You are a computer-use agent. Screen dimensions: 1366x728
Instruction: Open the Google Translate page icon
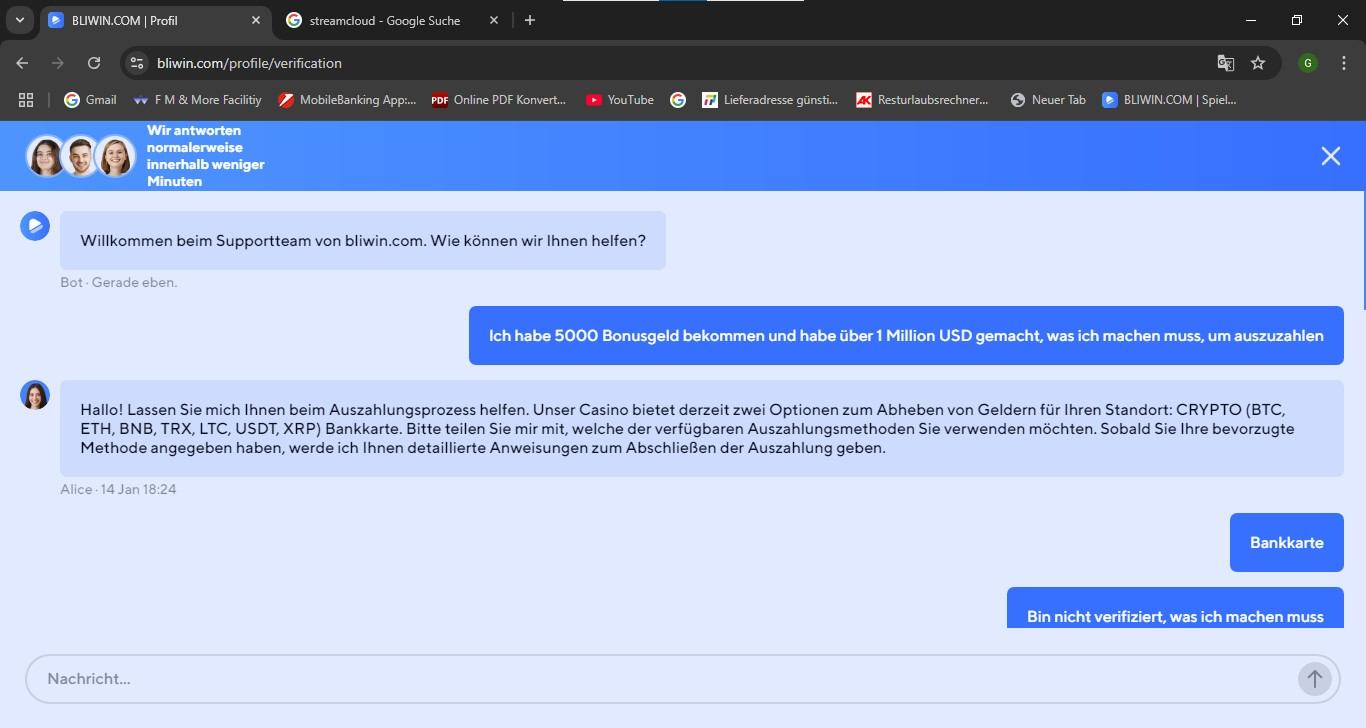[x=1225, y=63]
